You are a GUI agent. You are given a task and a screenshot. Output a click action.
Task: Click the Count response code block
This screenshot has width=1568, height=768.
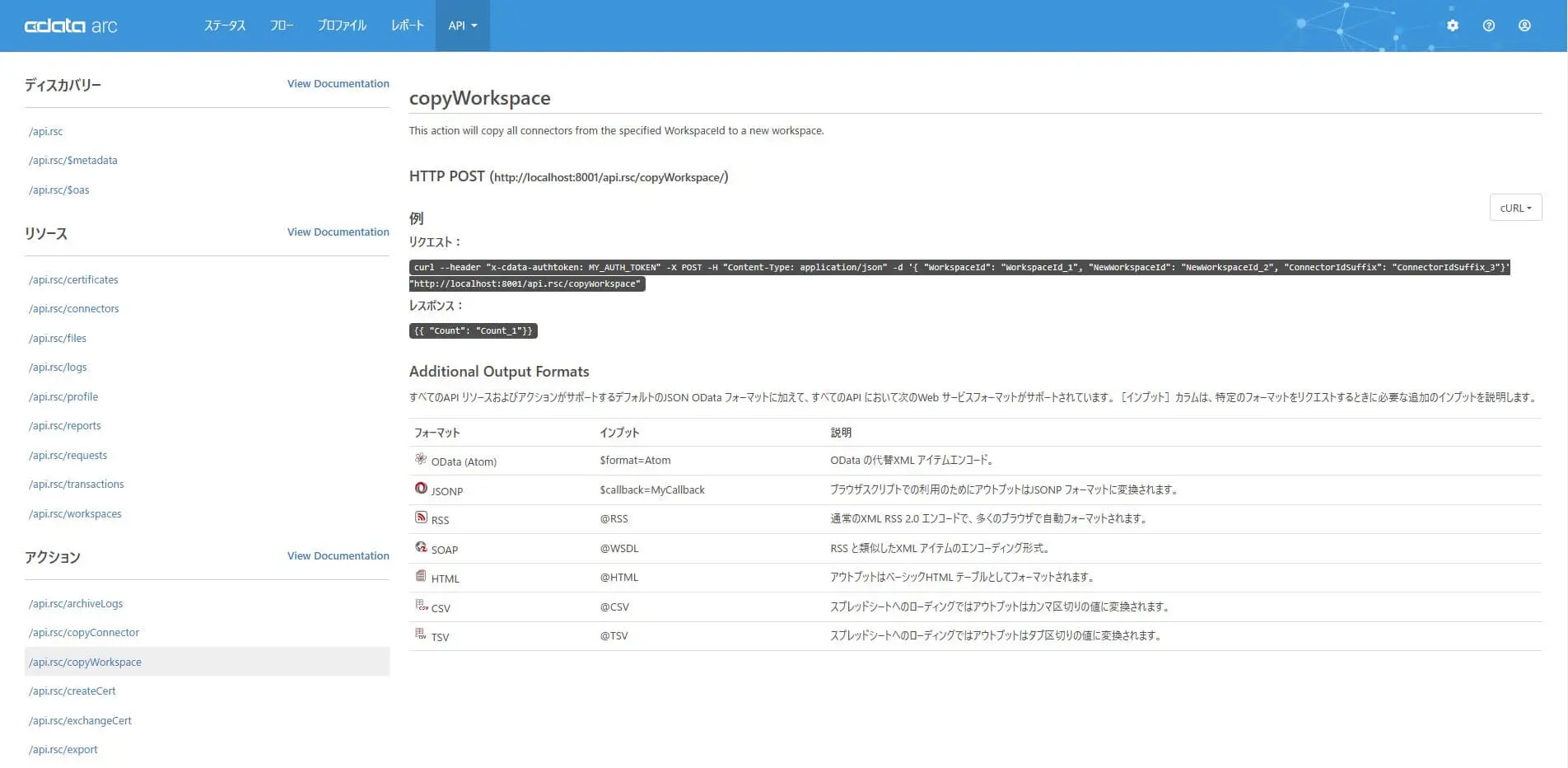point(474,330)
